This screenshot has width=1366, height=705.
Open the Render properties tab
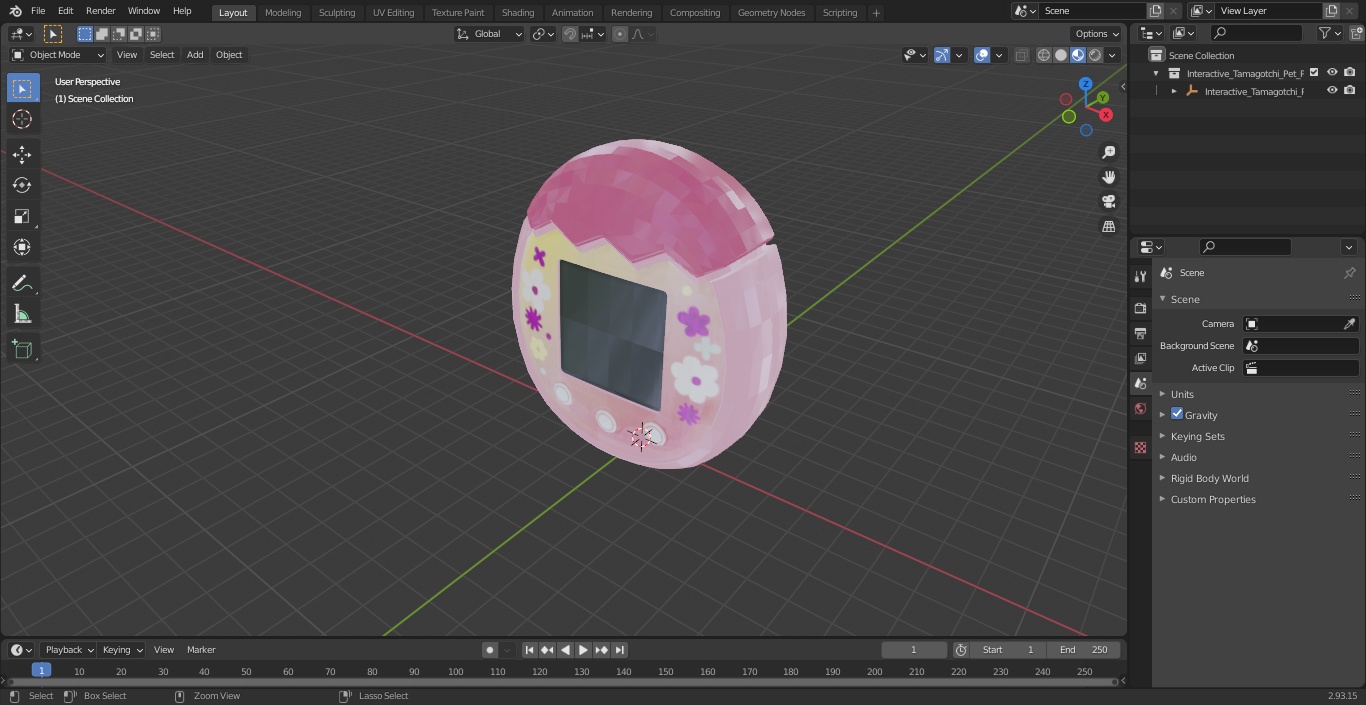(1140, 308)
